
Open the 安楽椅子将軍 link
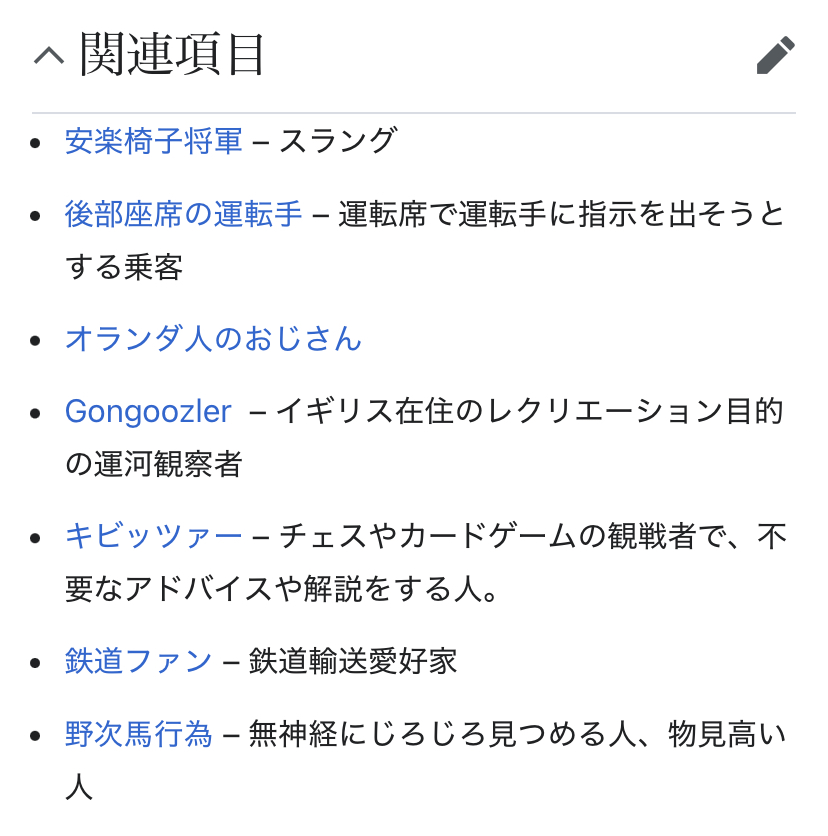(x=153, y=141)
